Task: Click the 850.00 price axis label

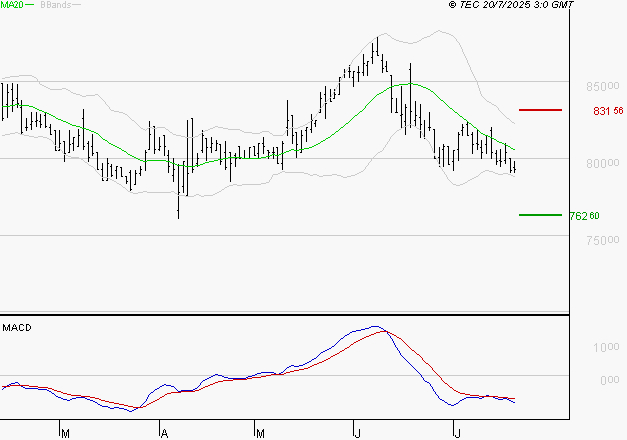Action: 603,86
